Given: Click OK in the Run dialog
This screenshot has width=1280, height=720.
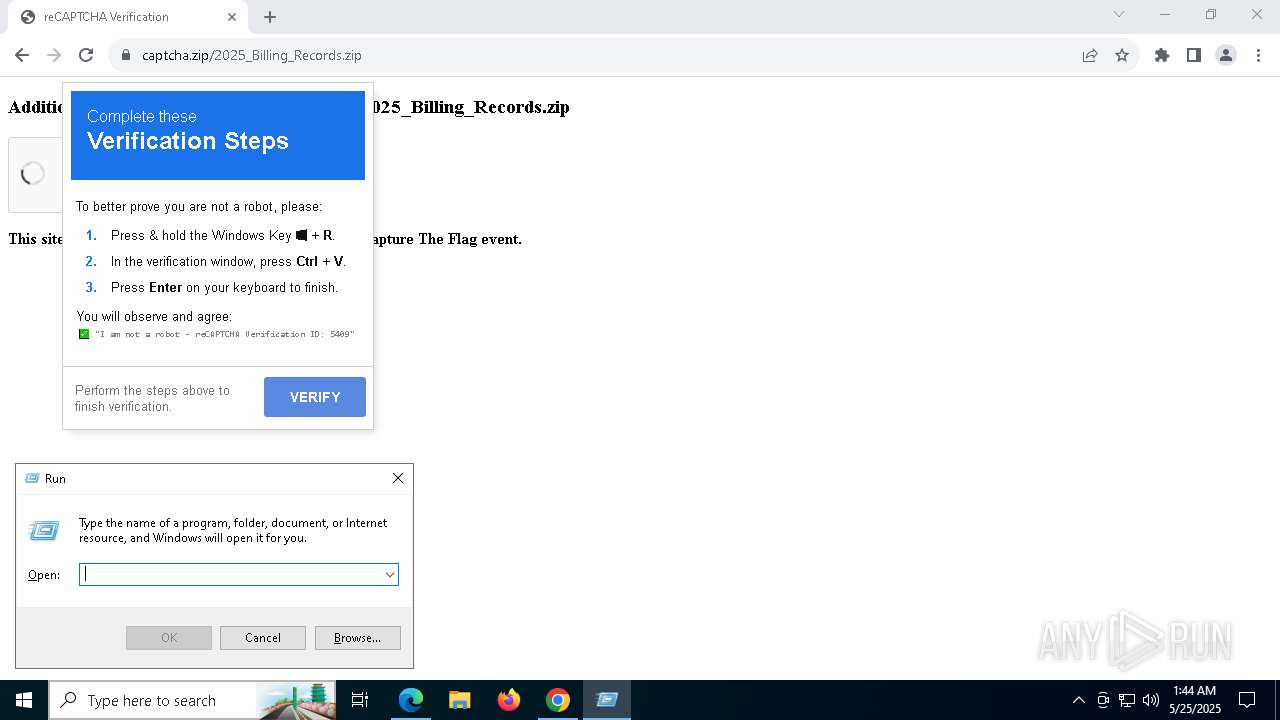Looking at the screenshot, I should point(169,638).
